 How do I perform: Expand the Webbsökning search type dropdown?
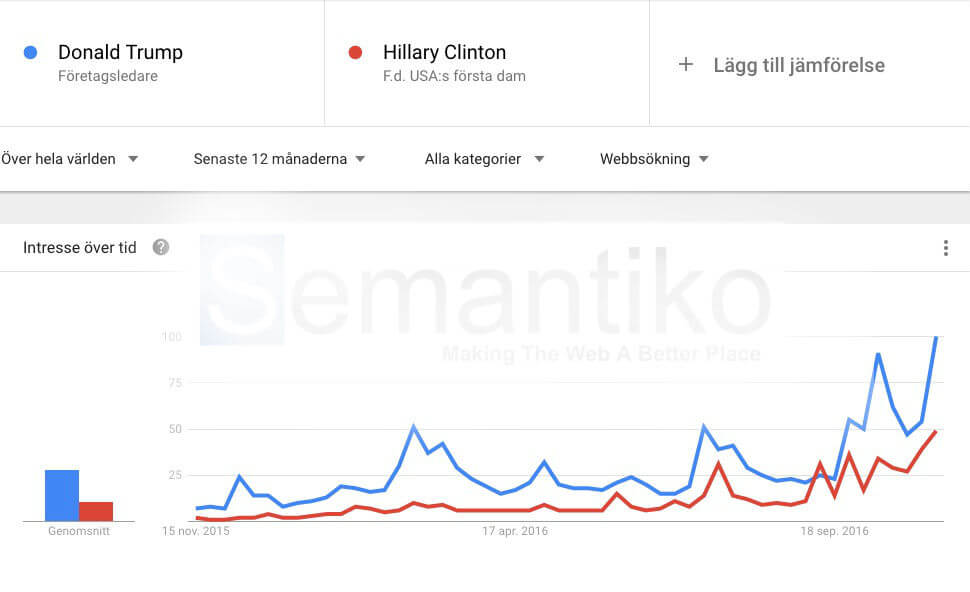pos(654,159)
